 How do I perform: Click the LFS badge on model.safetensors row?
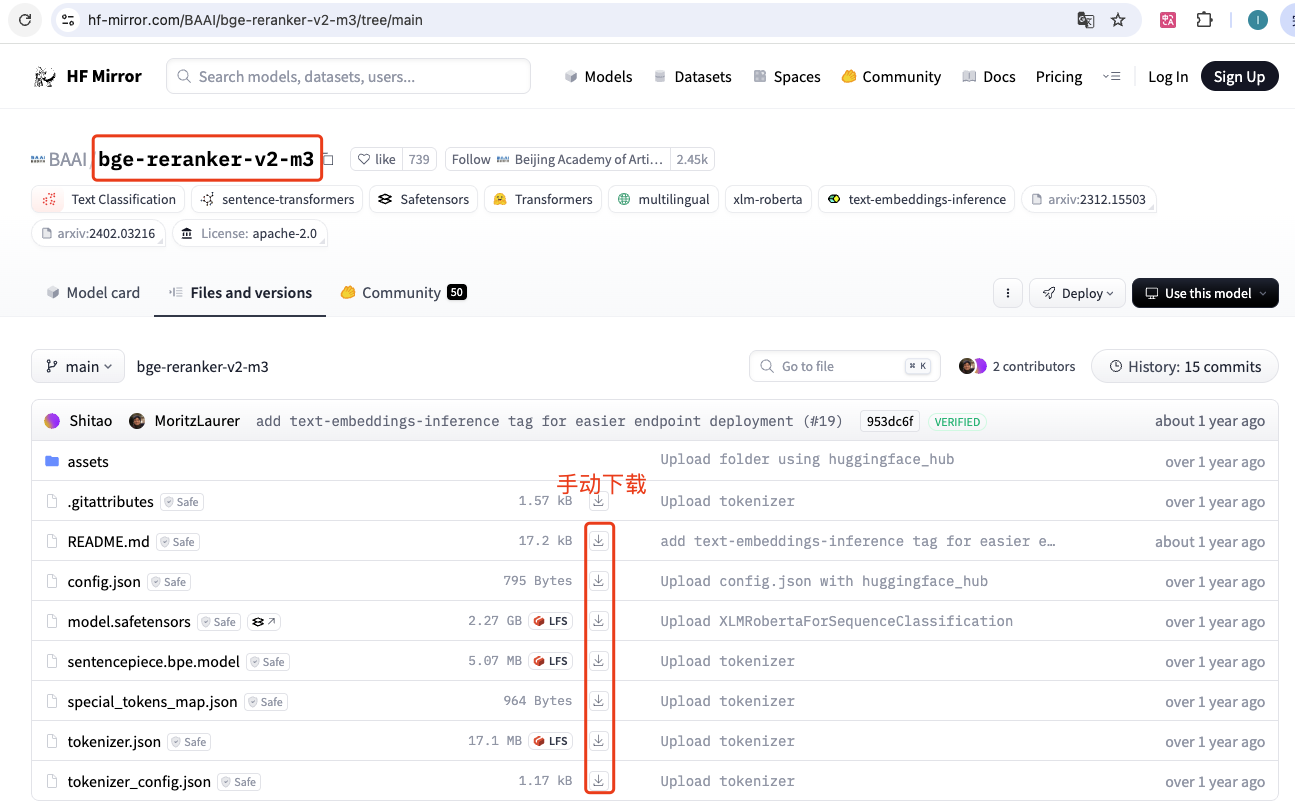tap(551, 621)
